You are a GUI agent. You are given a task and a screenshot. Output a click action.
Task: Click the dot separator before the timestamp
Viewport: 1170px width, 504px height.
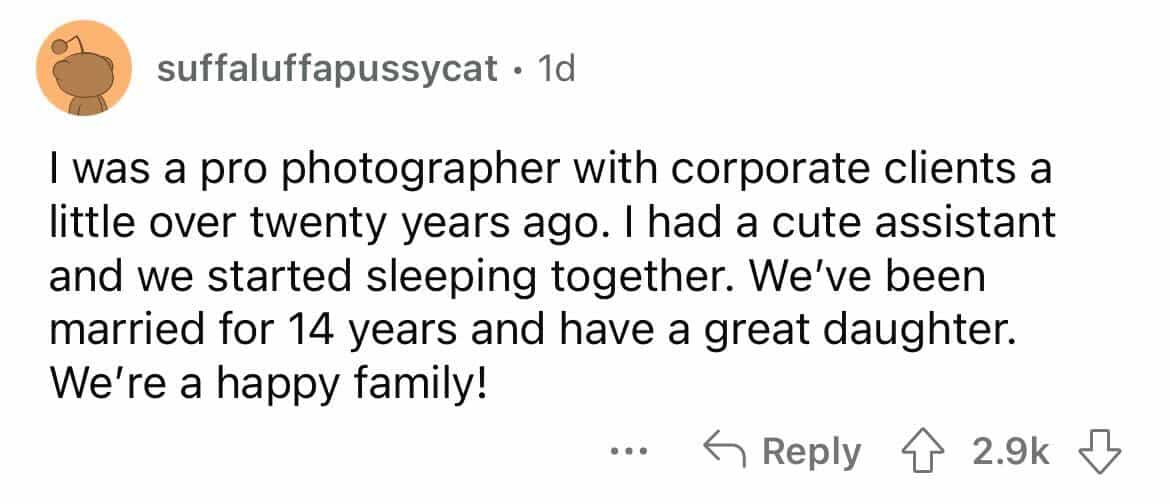click(516, 70)
